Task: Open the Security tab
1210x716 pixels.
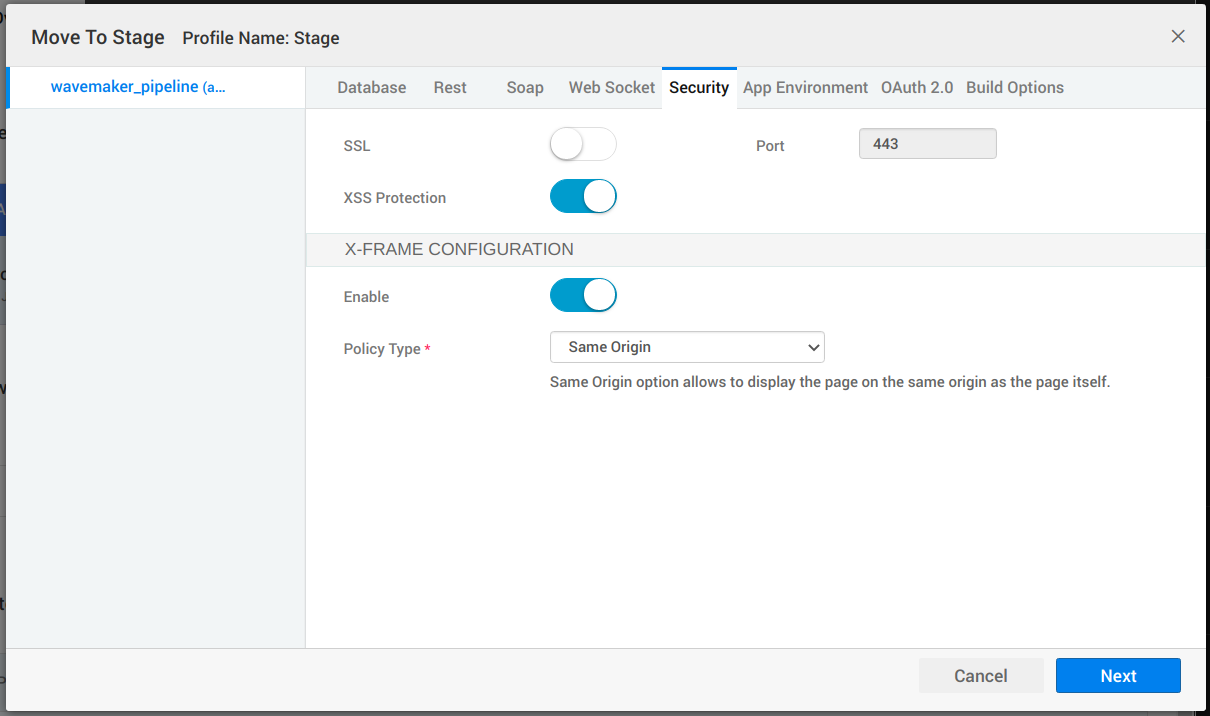Action: coord(699,87)
